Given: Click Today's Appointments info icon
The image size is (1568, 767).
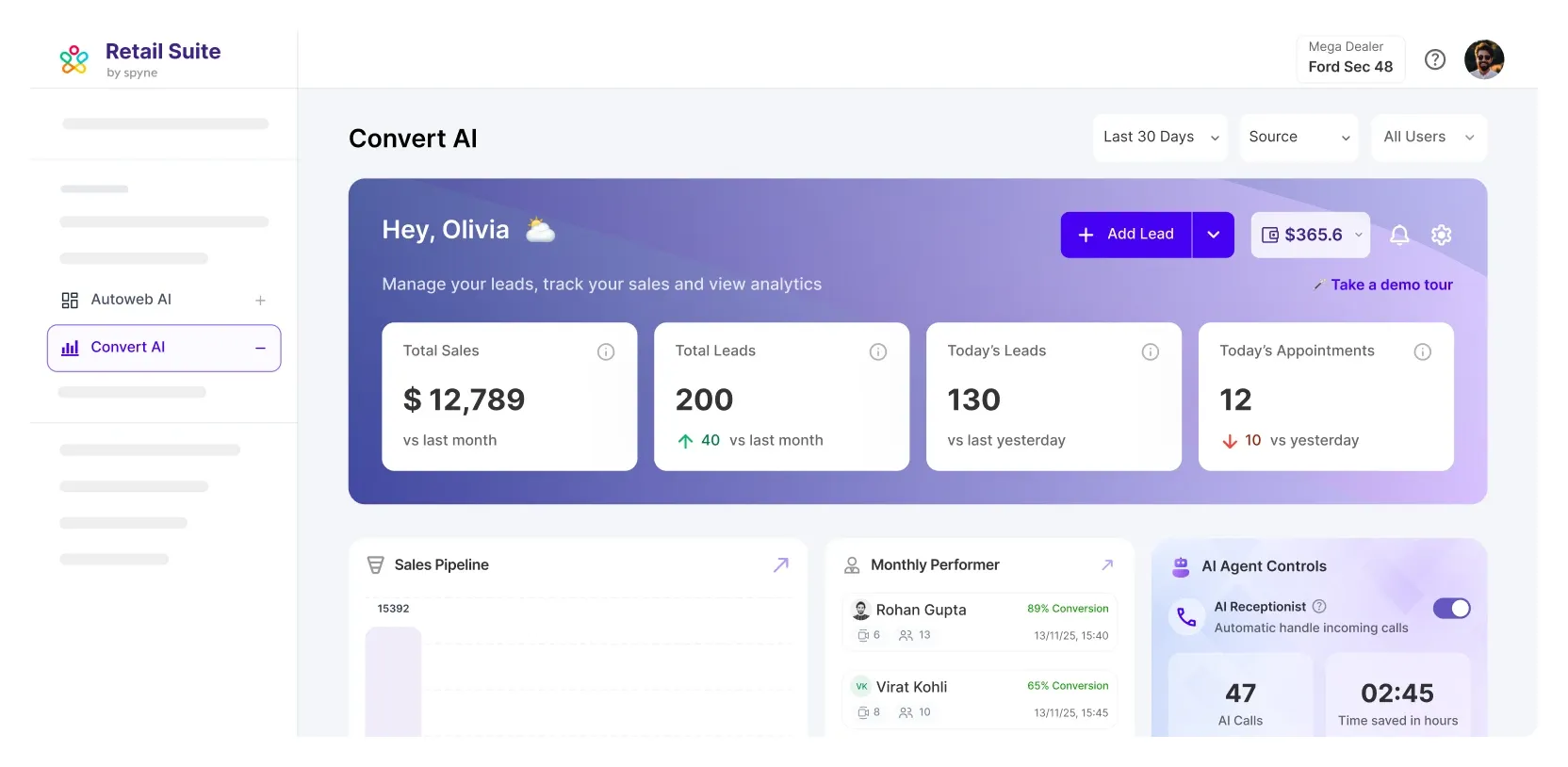Looking at the screenshot, I should (x=1422, y=351).
